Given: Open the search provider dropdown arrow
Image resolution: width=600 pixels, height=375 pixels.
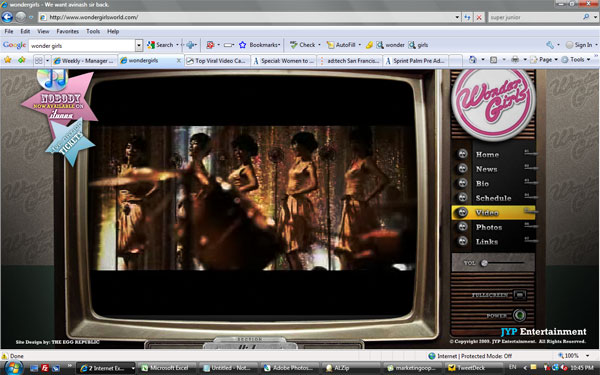Looking at the screenshot, I should tap(595, 17).
